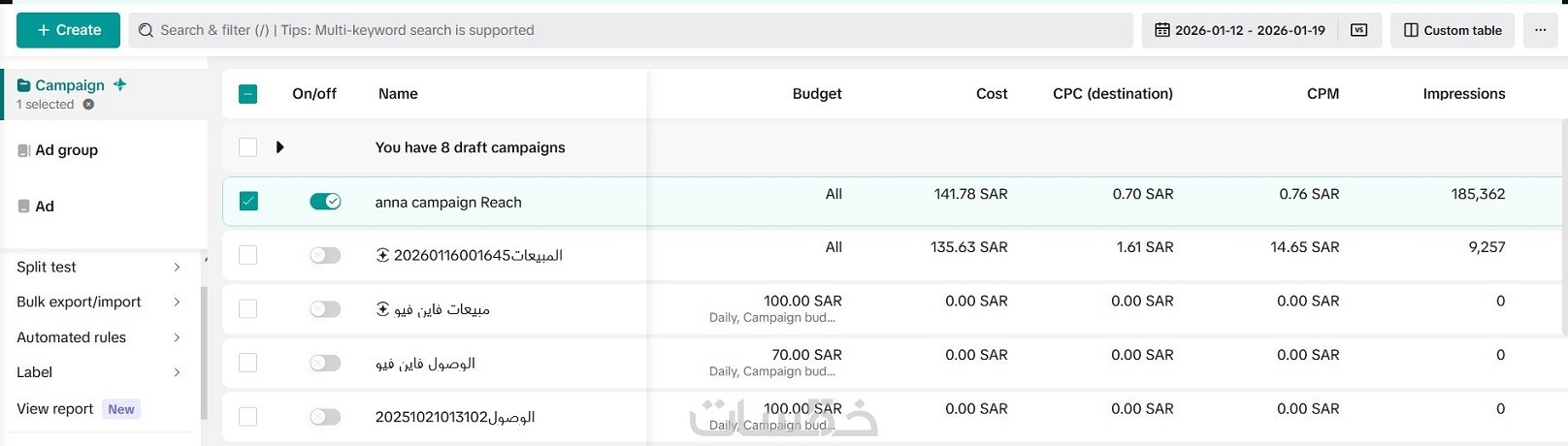Click the Ad group level icon
Viewport: 1568px width, 446px height.
click(x=24, y=150)
